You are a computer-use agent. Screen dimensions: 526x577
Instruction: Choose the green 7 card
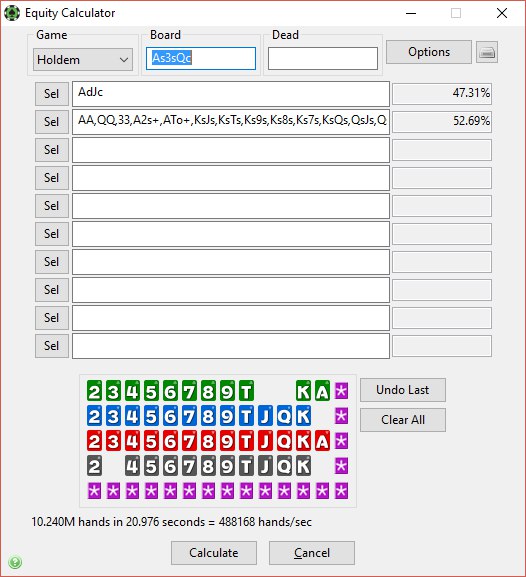[189, 391]
